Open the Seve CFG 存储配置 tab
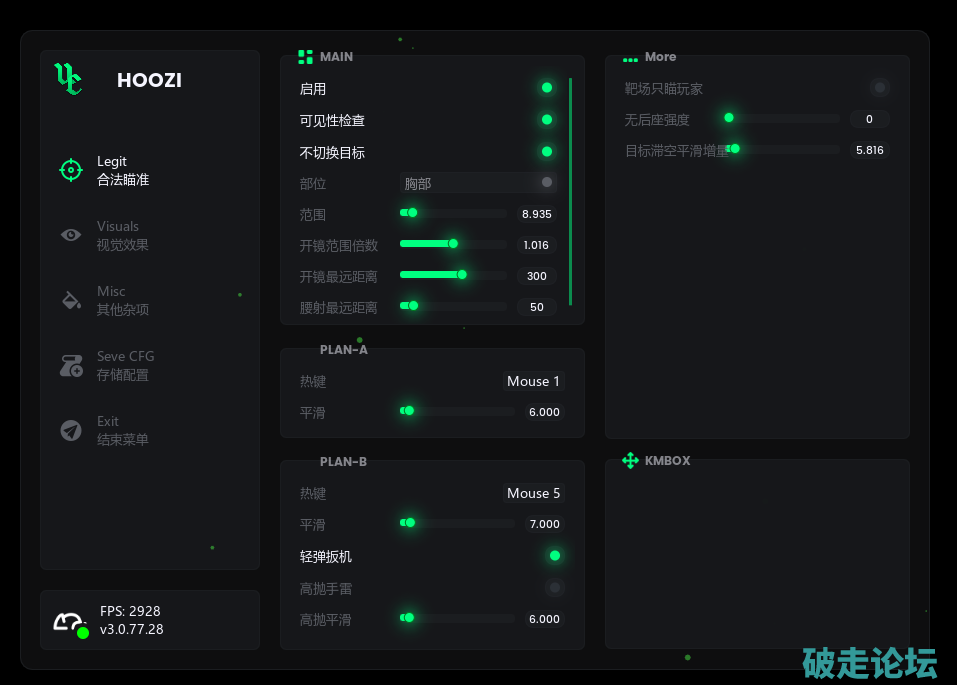Viewport: 957px width, 685px height. pos(125,365)
